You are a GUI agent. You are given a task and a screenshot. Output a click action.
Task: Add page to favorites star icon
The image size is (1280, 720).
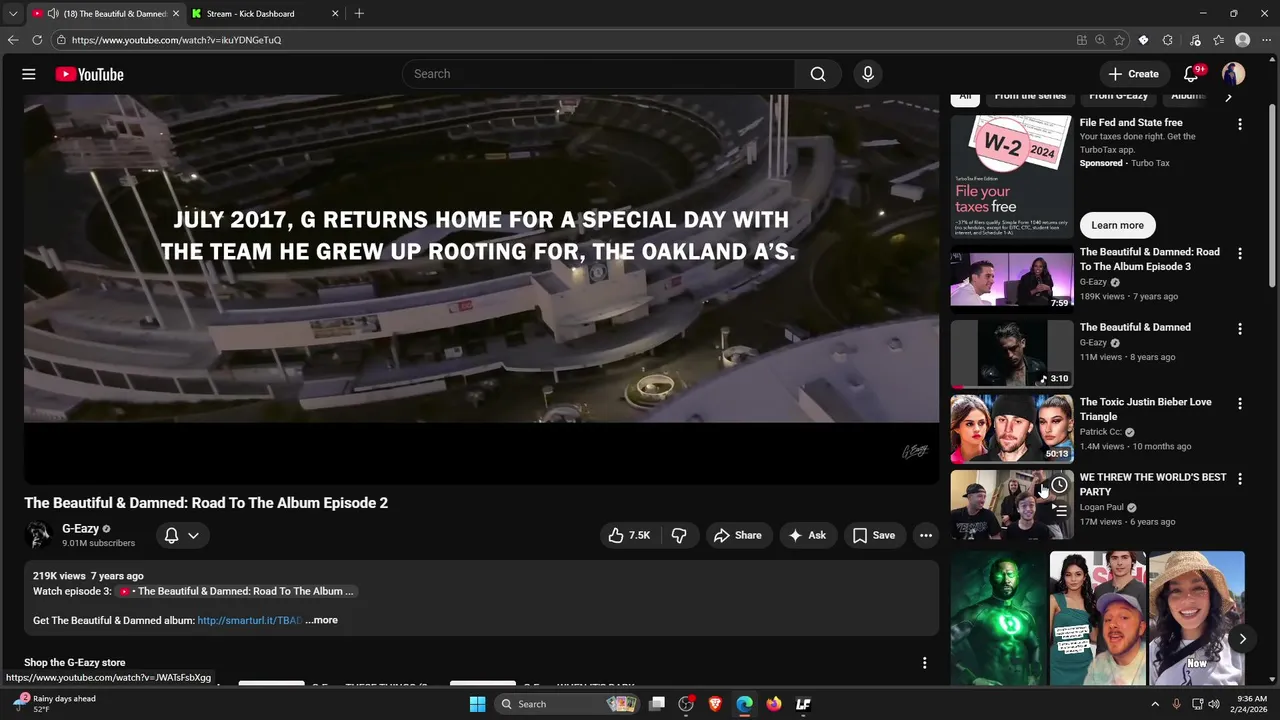tap(1119, 40)
